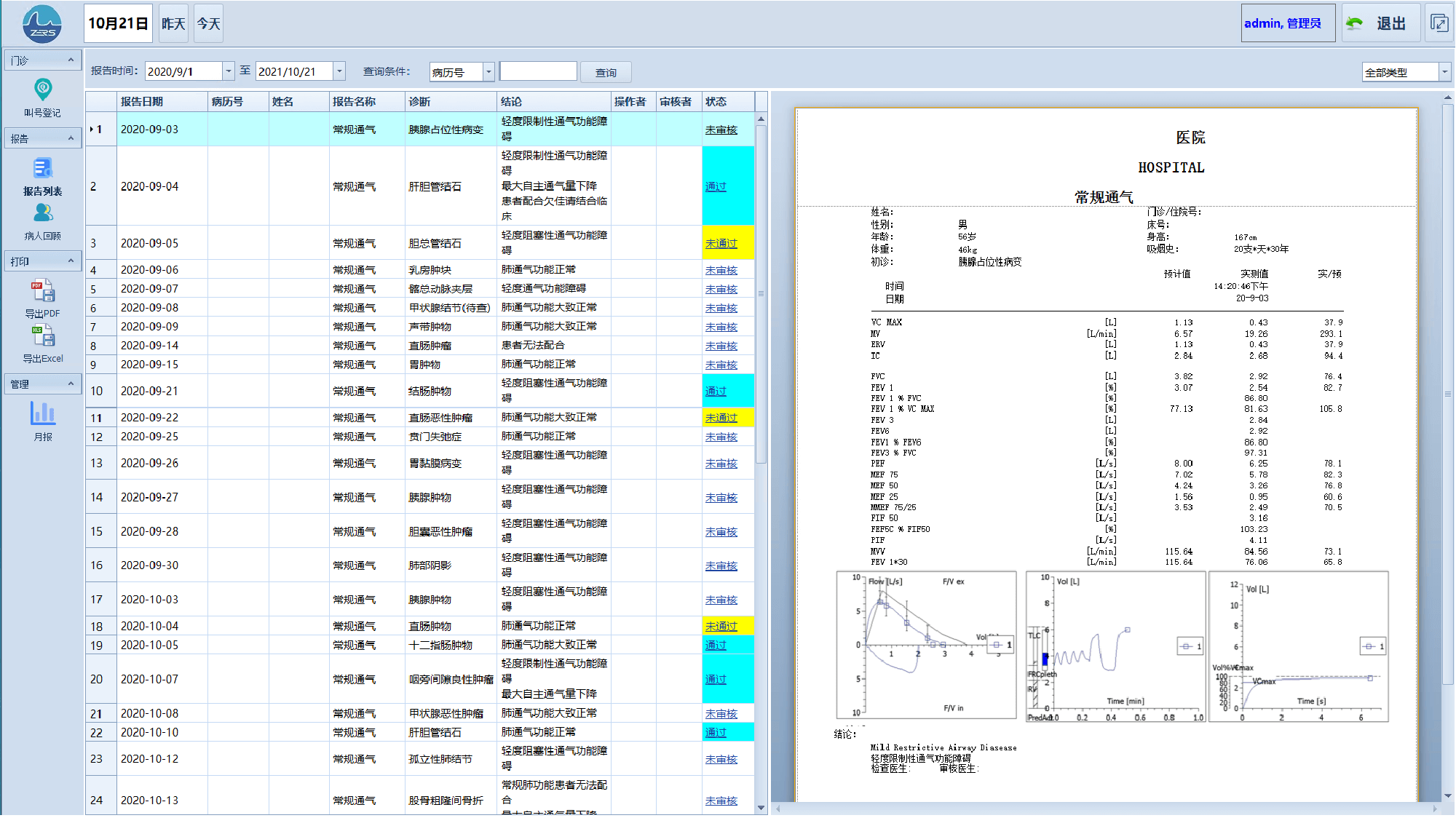
Task: Click the 查询 search button
Action: [x=606, y=72]
